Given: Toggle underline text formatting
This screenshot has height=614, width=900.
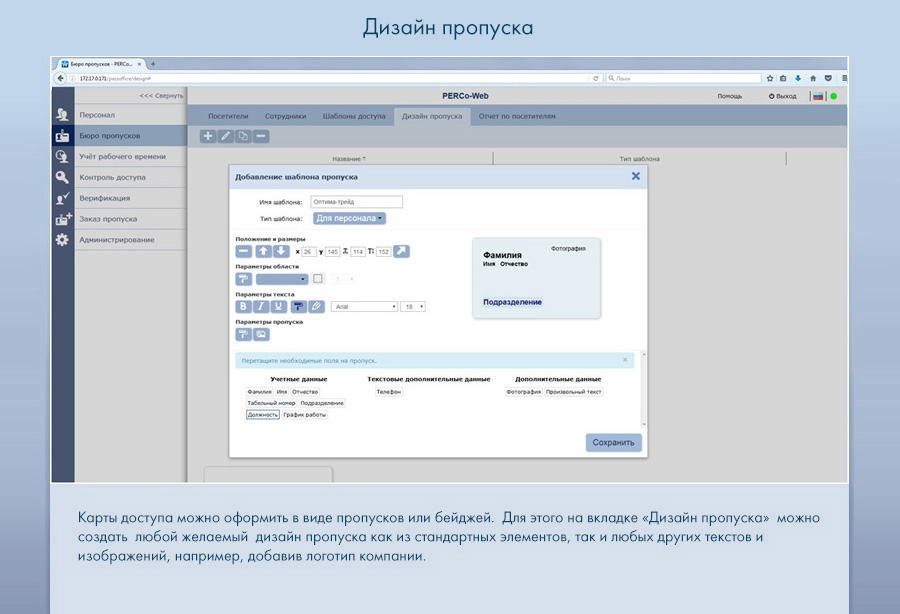Looking at the screenshot, I should point(279,307).
